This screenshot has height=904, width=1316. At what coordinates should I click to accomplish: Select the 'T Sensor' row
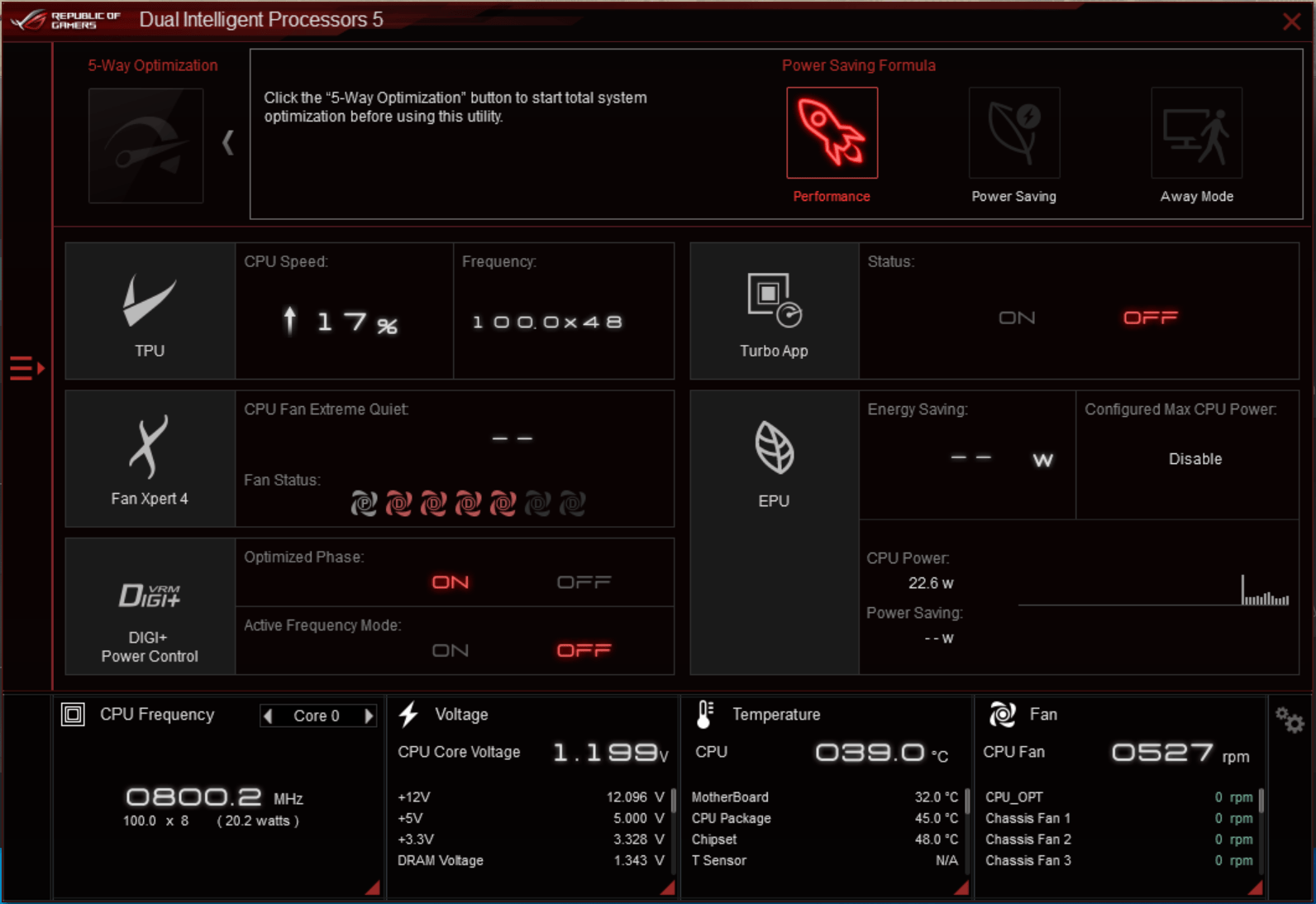[825, 860]
